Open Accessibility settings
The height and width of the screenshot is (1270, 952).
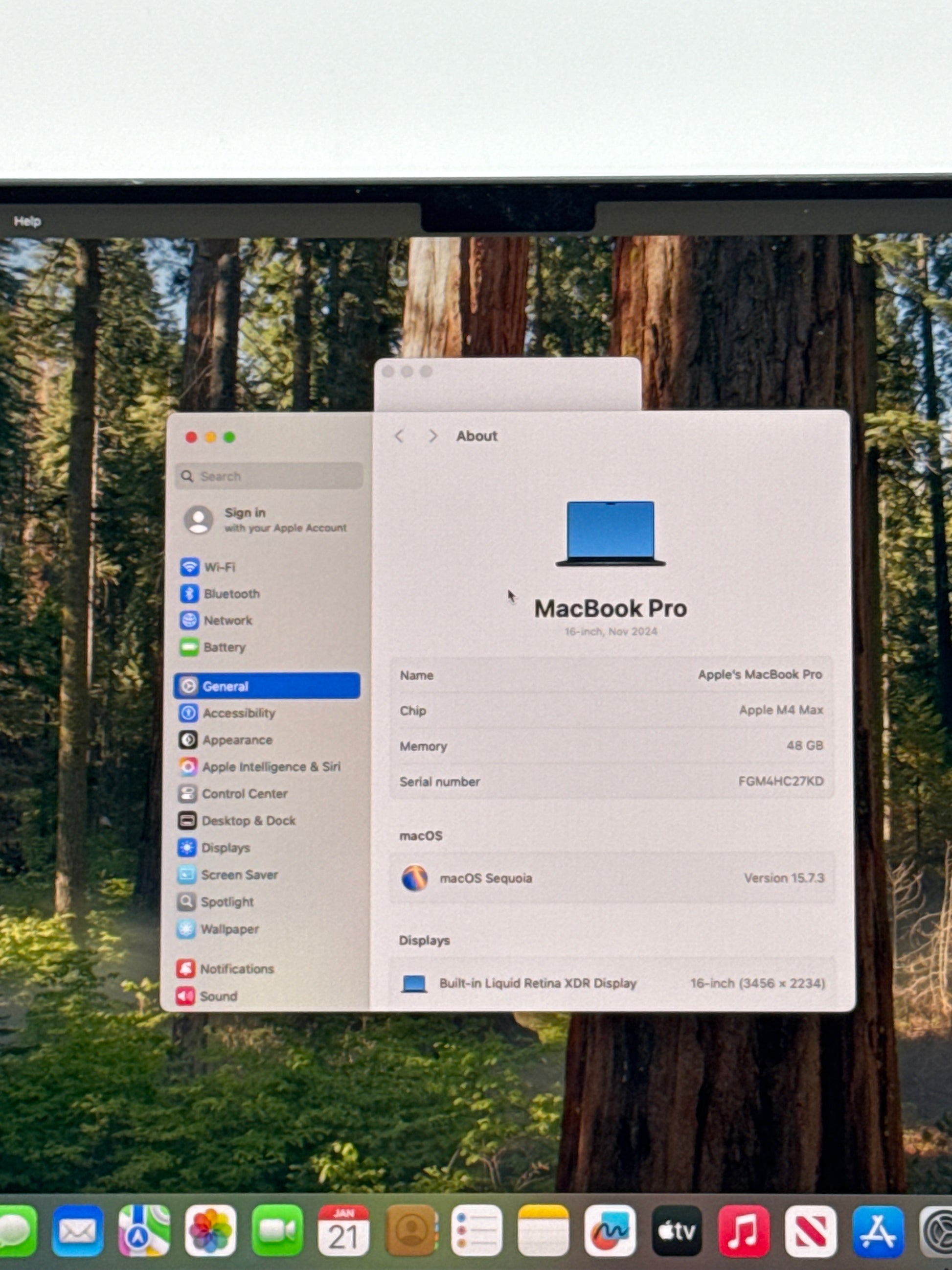238,713
